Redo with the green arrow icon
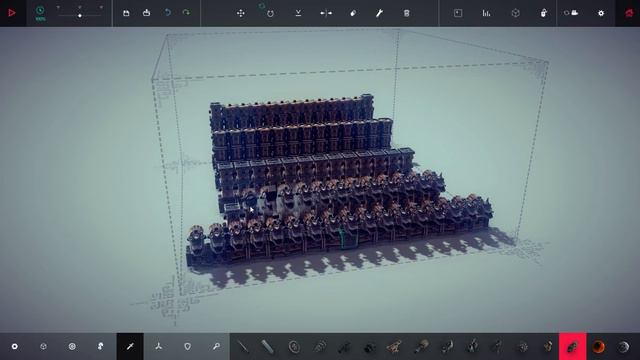 (x=186, y=13)
